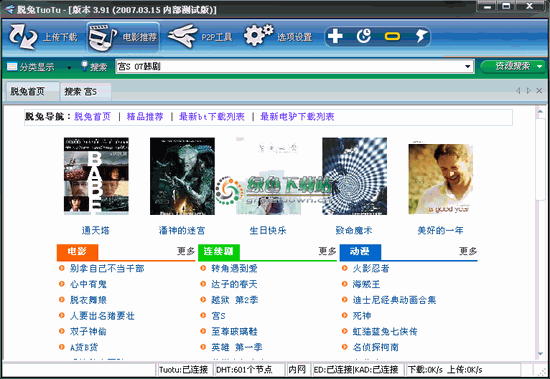The height and width of the screenshot is (379, 550).
Task: Click 更多 beside the 连续剧 header
Action: [x=327, y=251]
